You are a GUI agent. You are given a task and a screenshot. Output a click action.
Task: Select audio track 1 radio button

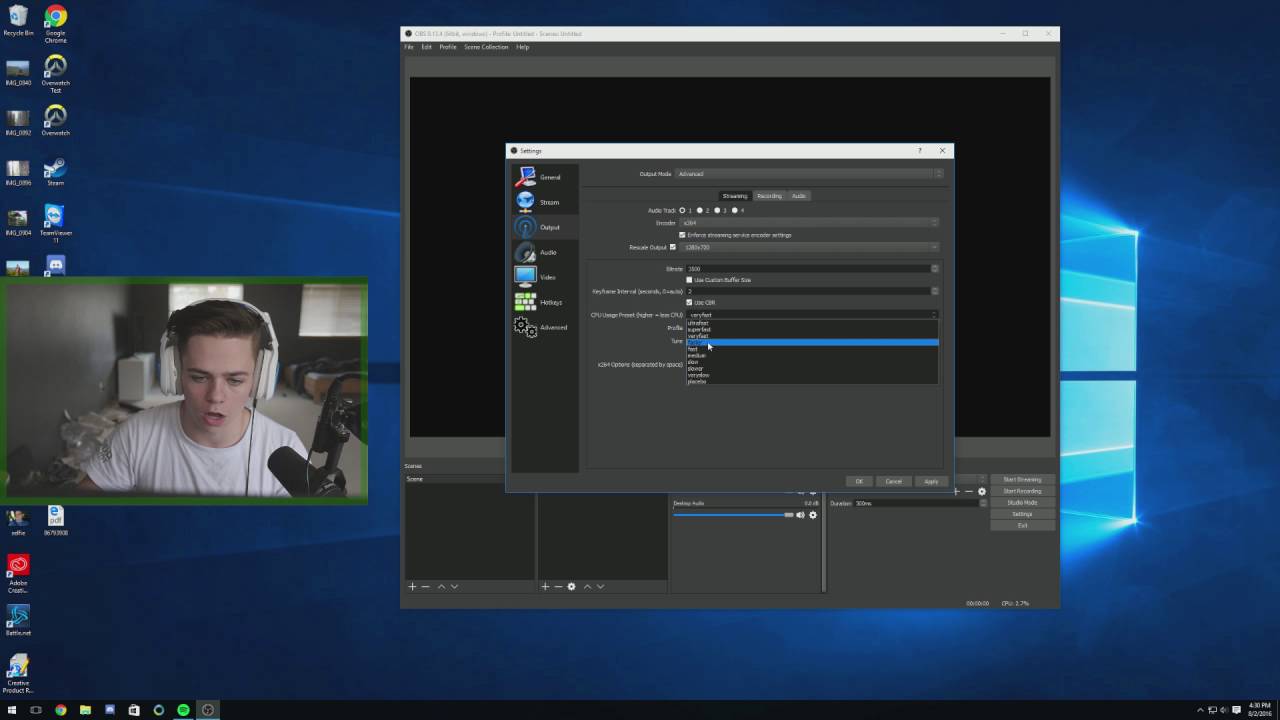(683, 210)
